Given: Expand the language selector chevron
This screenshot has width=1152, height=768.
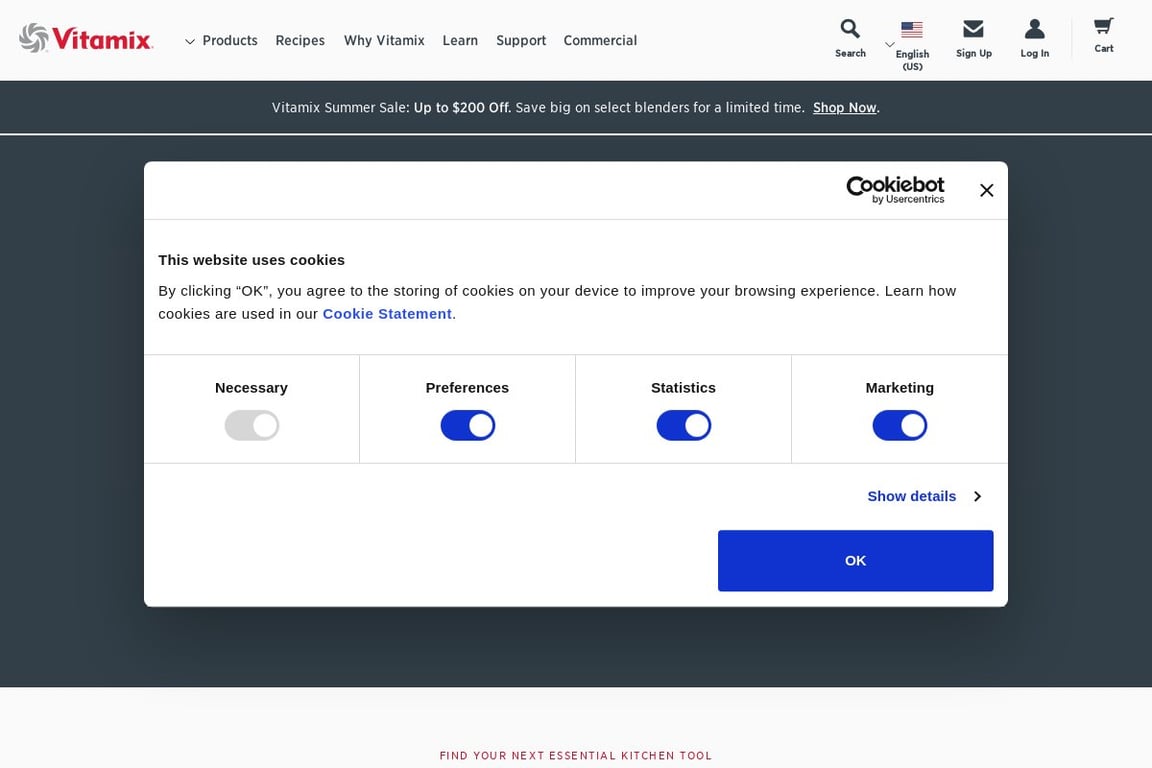Looking at the screenshot, I should tap(890, 45).
